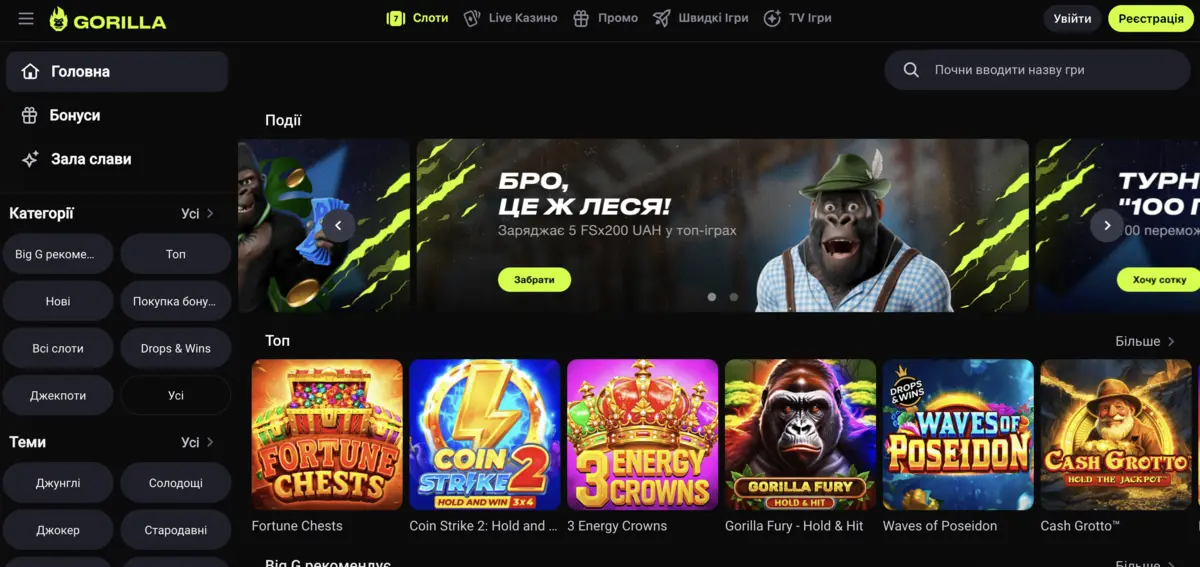Select the Drops & Wins category chip
Viewport: 1200px width, 567px height.
(176, 348)
